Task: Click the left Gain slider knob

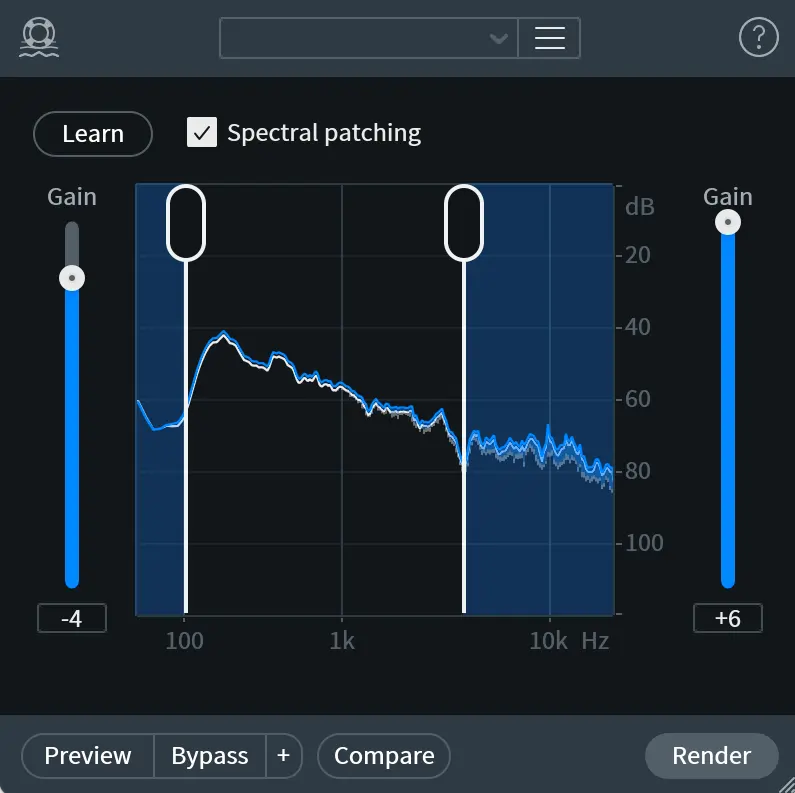Action: (72, 278)
